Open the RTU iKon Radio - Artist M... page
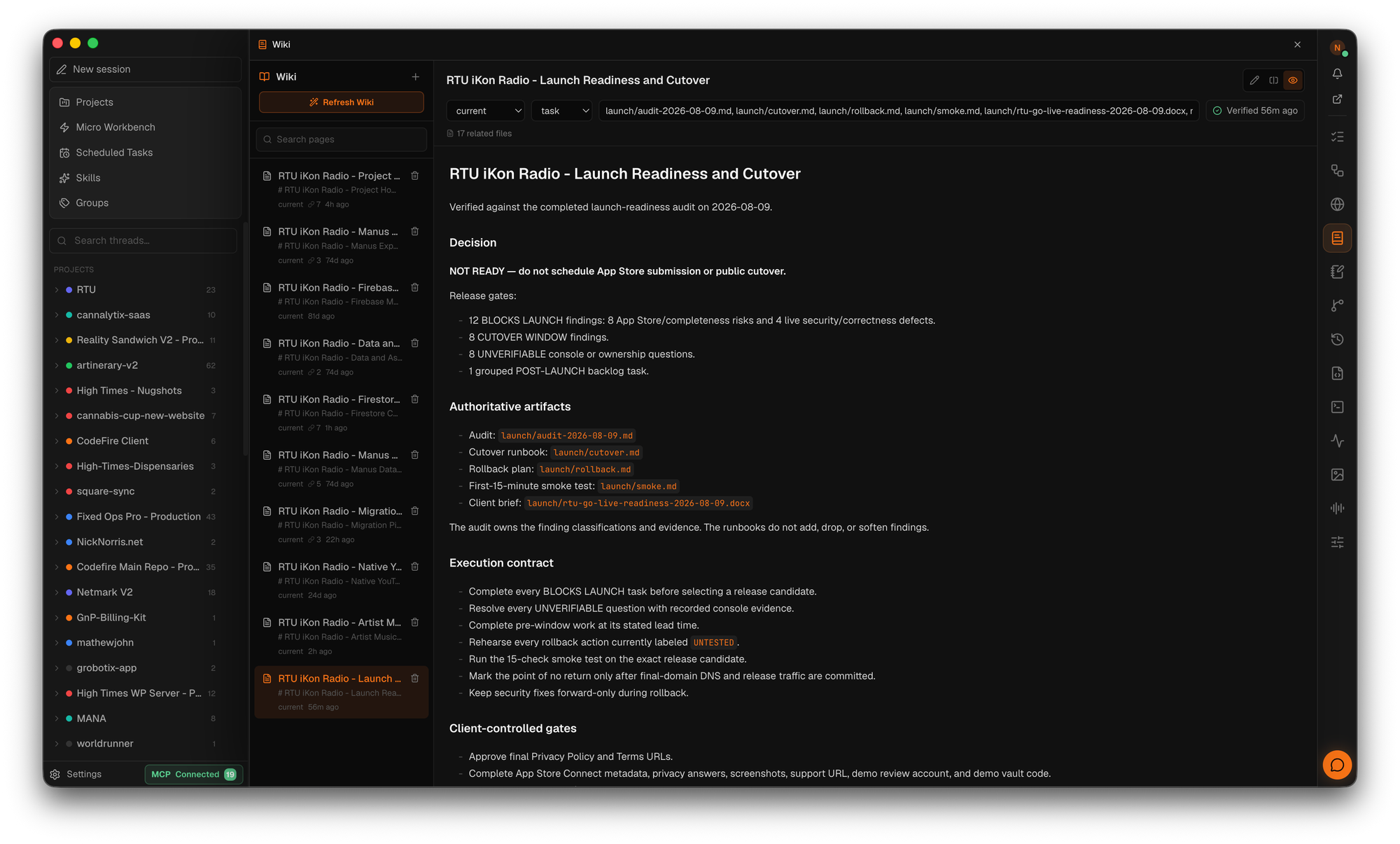 pyautogui.click(x=341, y=636)
